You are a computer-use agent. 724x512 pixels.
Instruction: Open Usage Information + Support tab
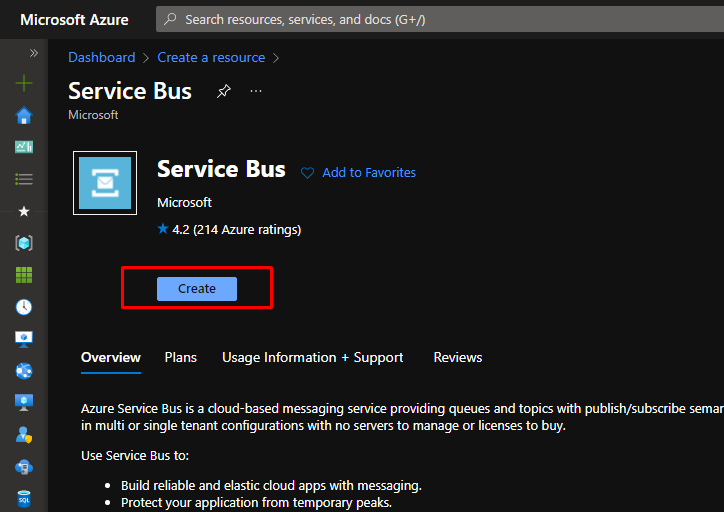[313, 357]
